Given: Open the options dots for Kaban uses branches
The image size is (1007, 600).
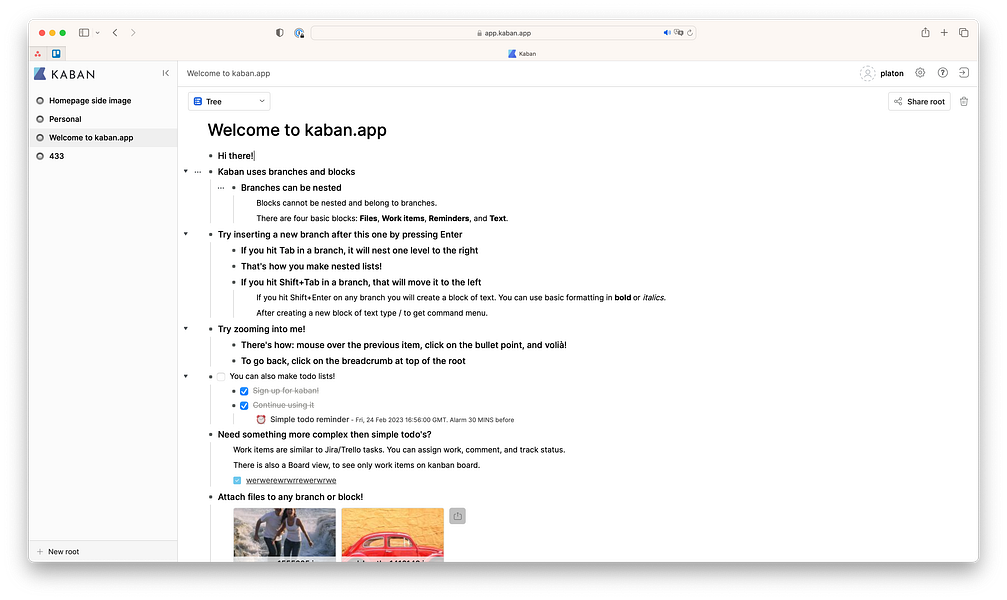Looking at the screenshot, I should (x=198, y=172).
